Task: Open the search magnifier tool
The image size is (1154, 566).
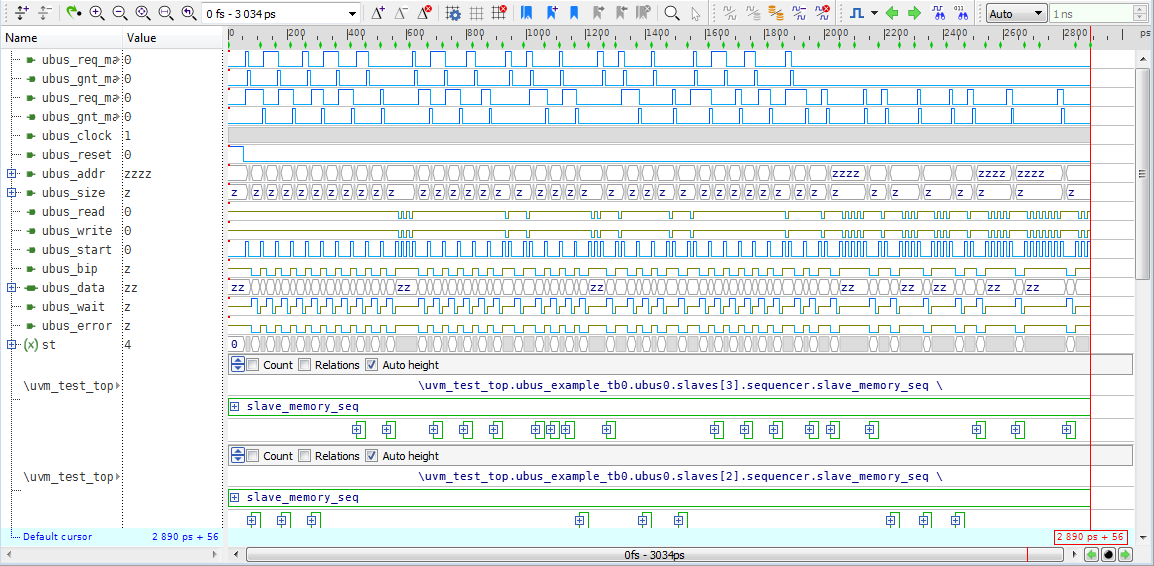Action: point(671,13)
